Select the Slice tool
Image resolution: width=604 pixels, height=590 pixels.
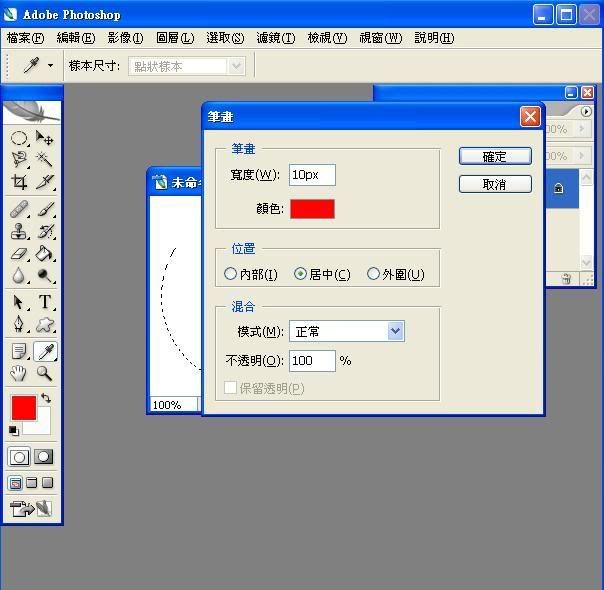44,181
